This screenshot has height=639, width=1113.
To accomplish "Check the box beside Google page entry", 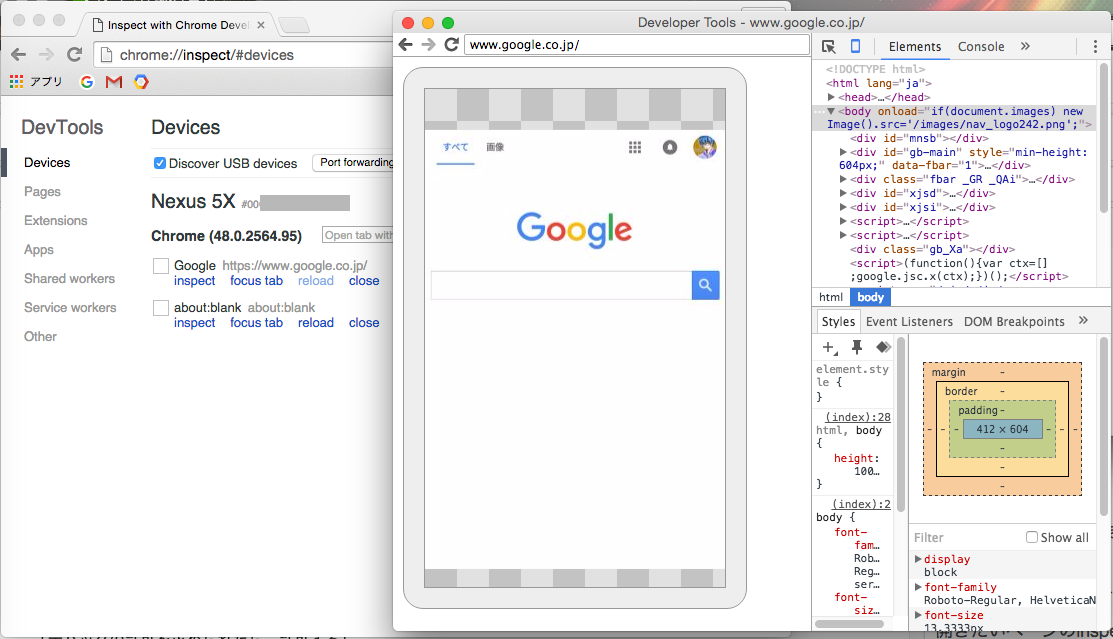I will 161,266.
